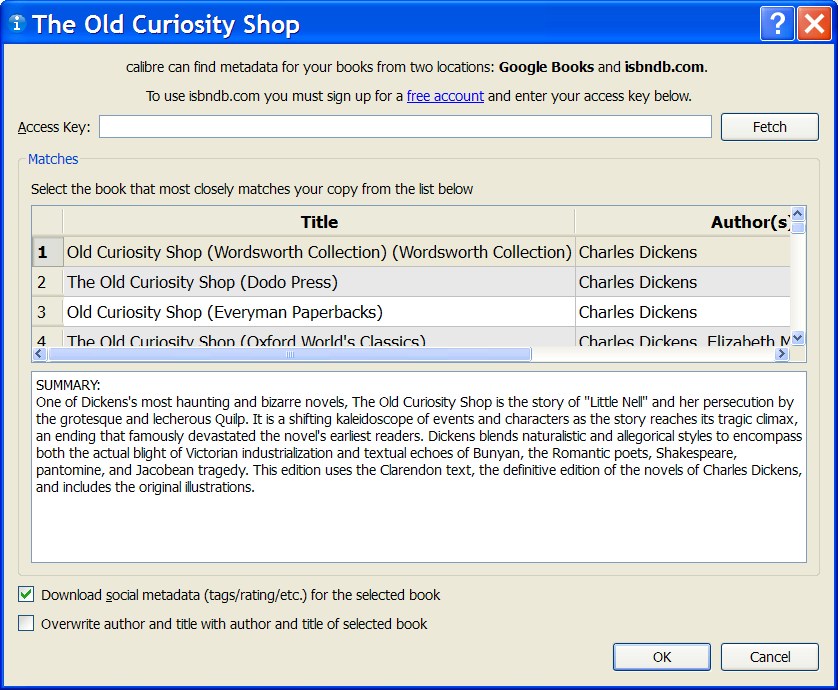Click the Access Key input field

coord(405,127)
